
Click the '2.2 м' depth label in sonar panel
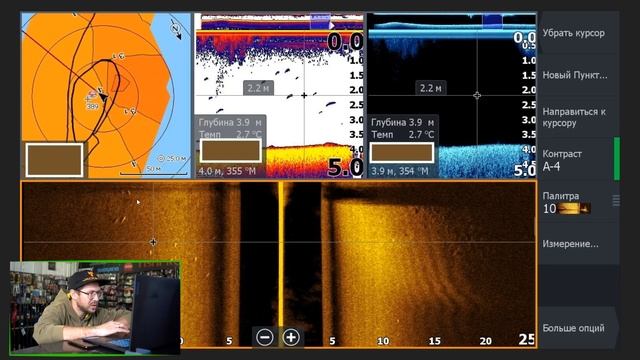click(x=258, y=88)
